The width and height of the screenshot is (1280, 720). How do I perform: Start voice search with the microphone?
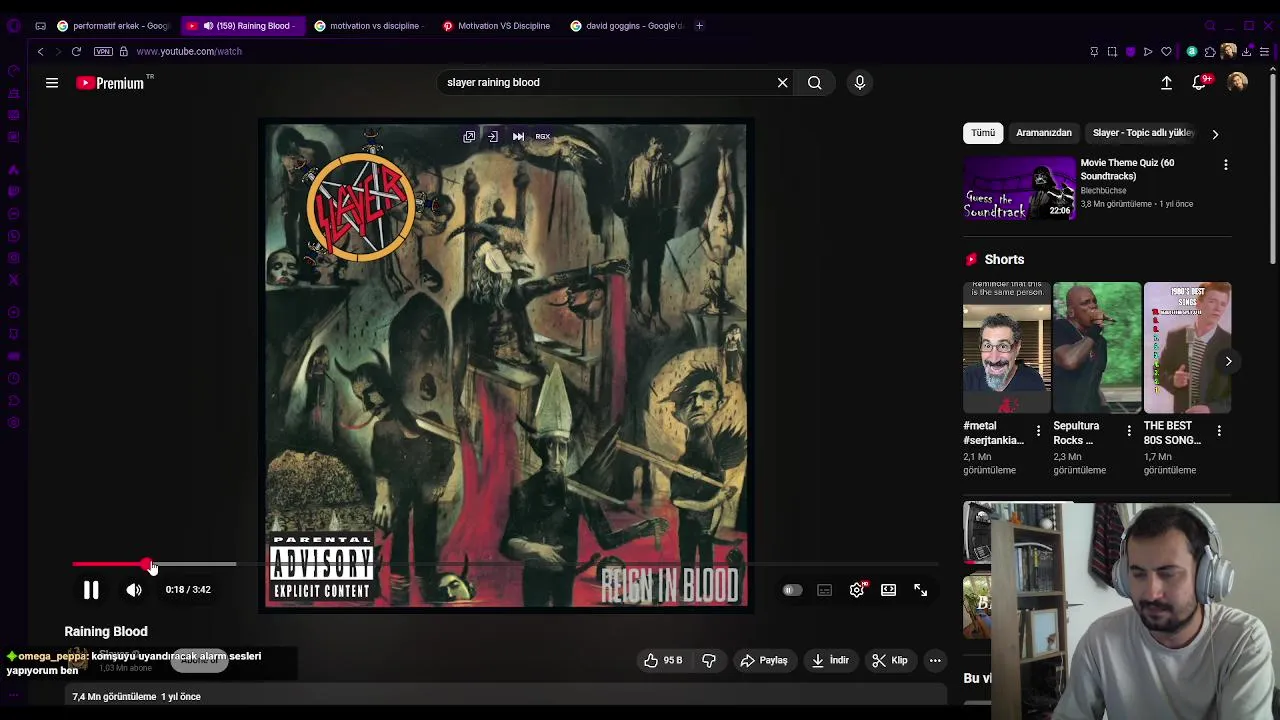coord(859,83)
